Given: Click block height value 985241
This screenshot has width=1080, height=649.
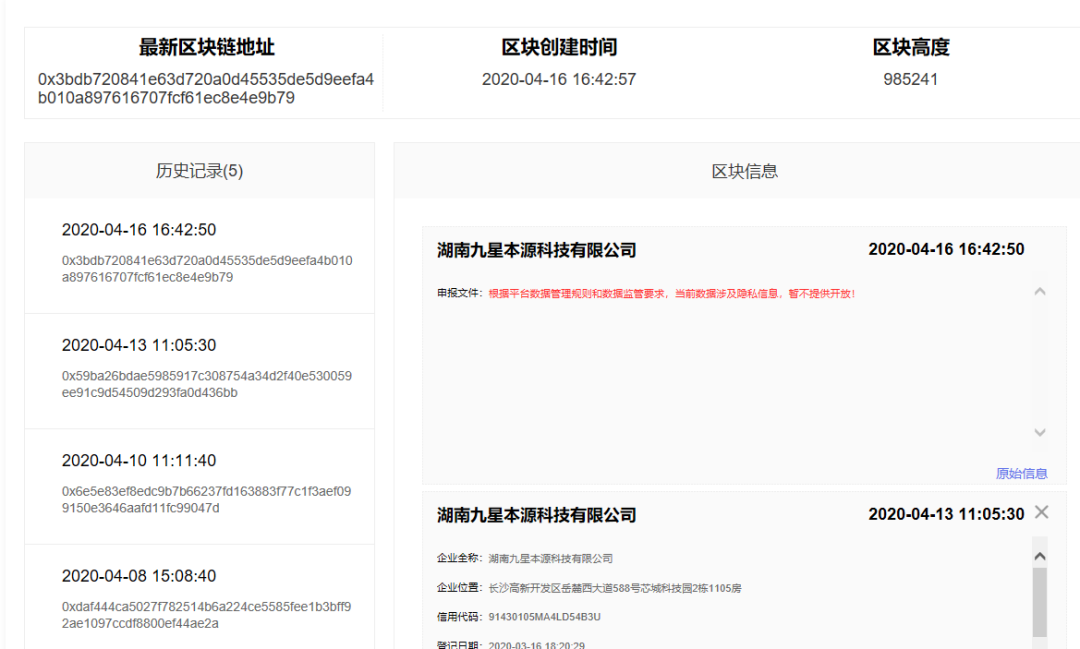Looking at the screenshot, I should 911,79.
